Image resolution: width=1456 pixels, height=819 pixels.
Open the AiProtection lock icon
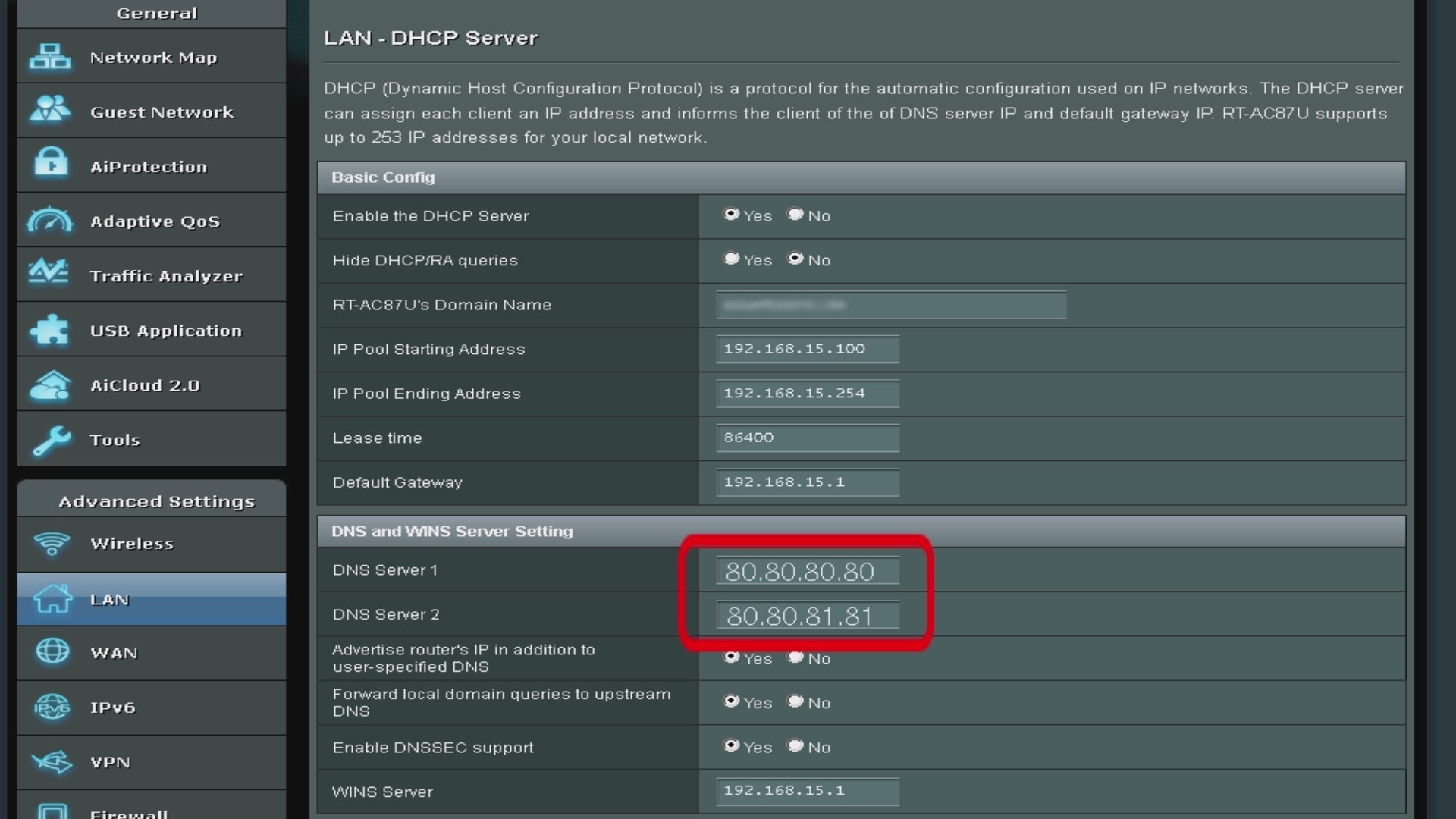(x=51, y=162)
